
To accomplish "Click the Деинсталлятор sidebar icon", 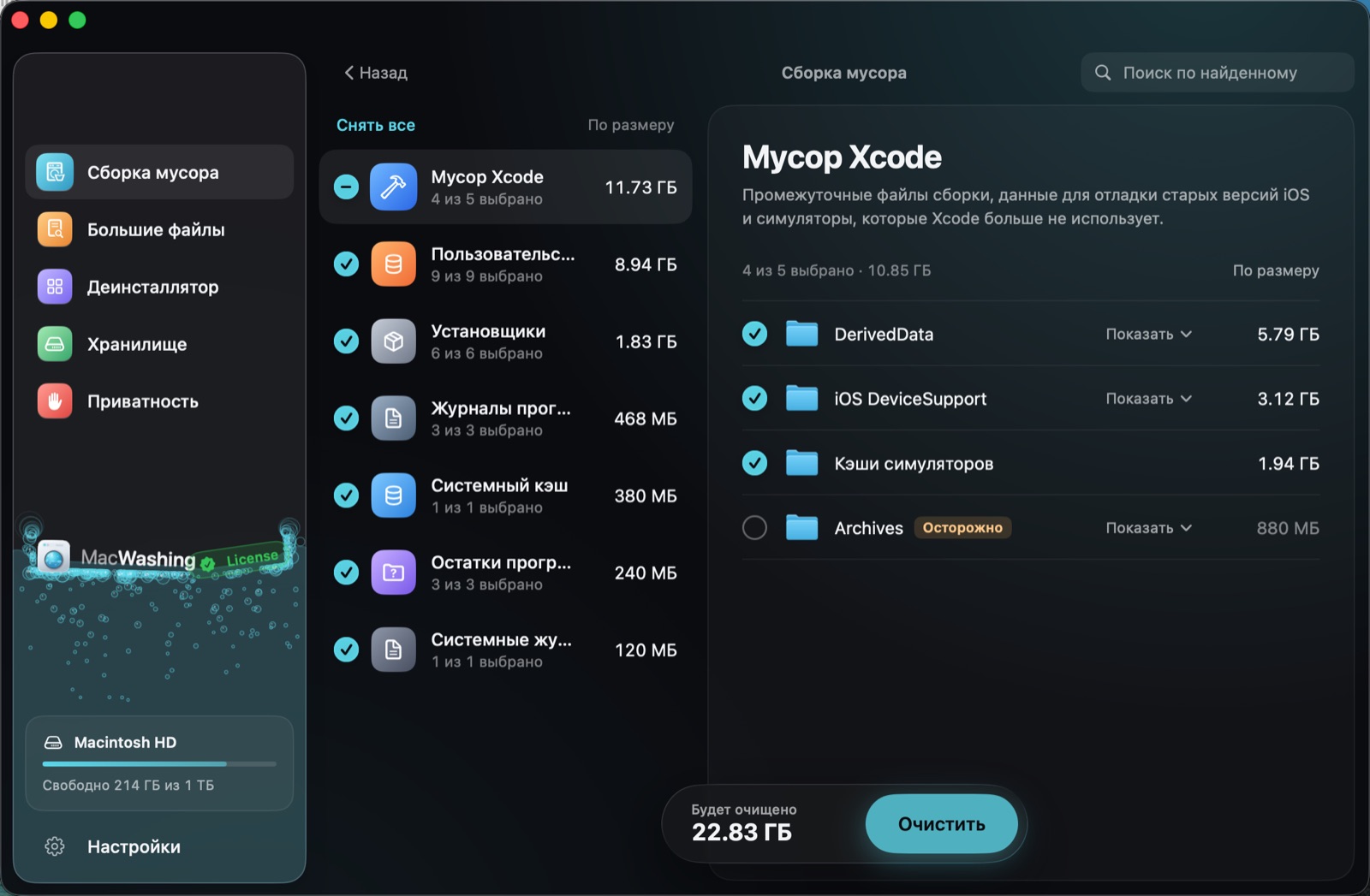I will point(55,287).
